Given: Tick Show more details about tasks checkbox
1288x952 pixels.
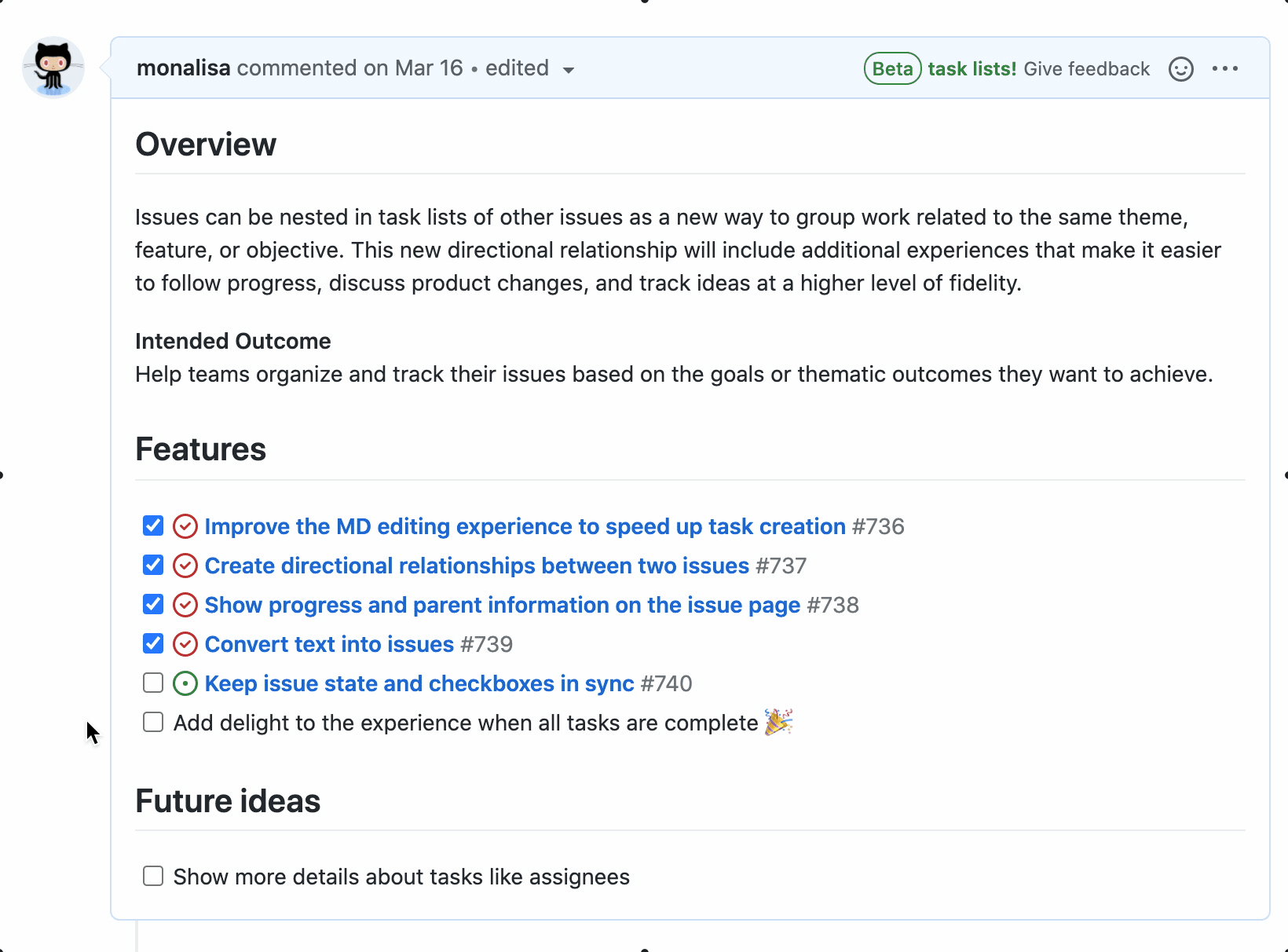Looking at the screenshot, I should point(153,876).
